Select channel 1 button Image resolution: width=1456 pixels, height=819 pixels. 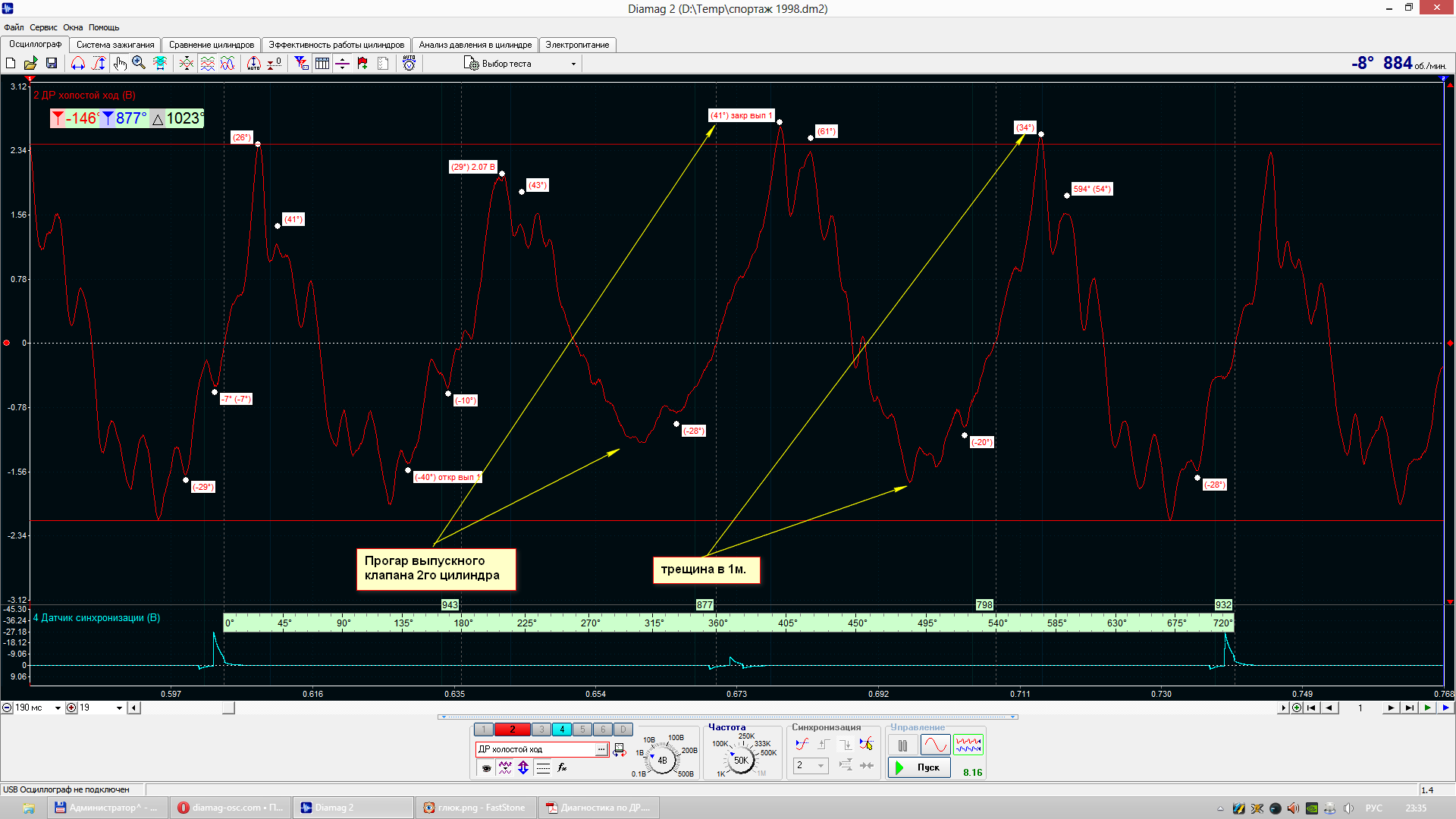click(x=483, y=730)
